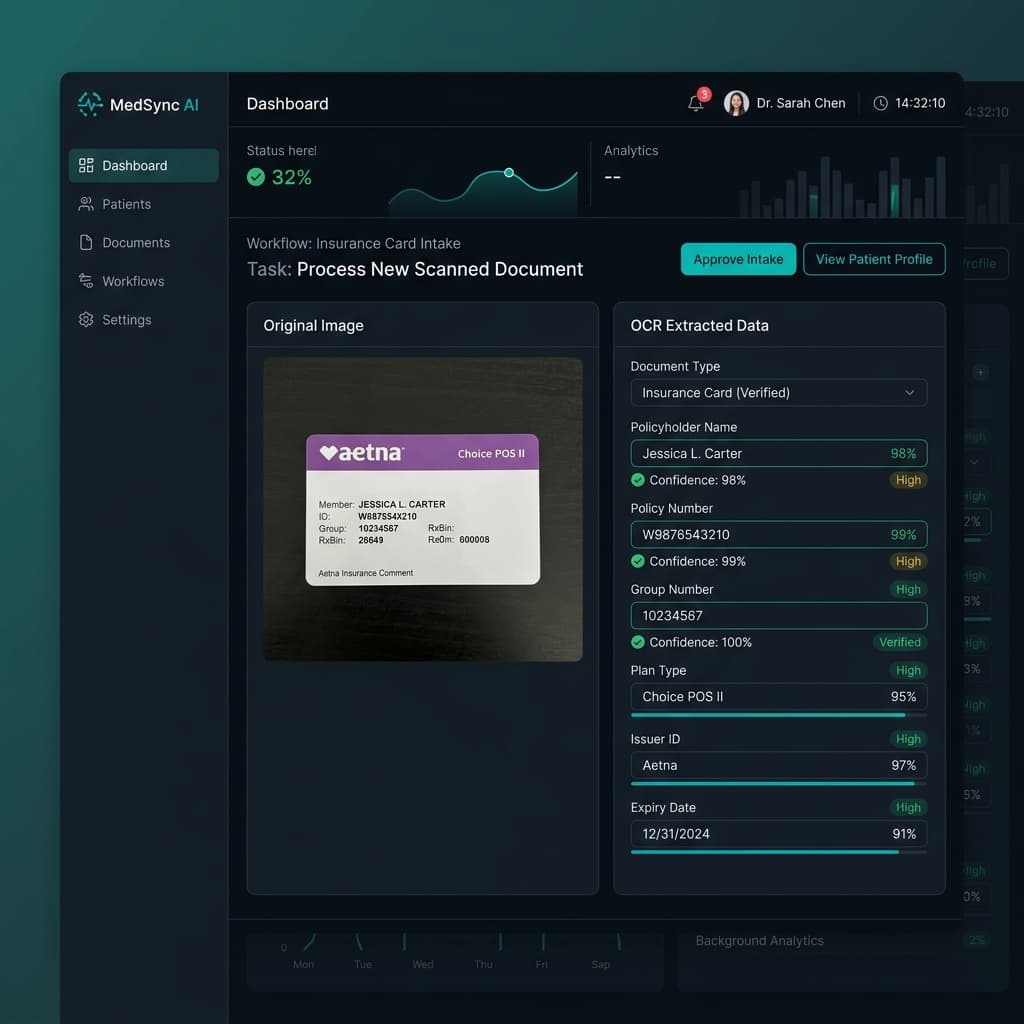Click check icon next to Confidence: 99%
The width and height of the screenshot is (1024, 1024).
point(638,561)
